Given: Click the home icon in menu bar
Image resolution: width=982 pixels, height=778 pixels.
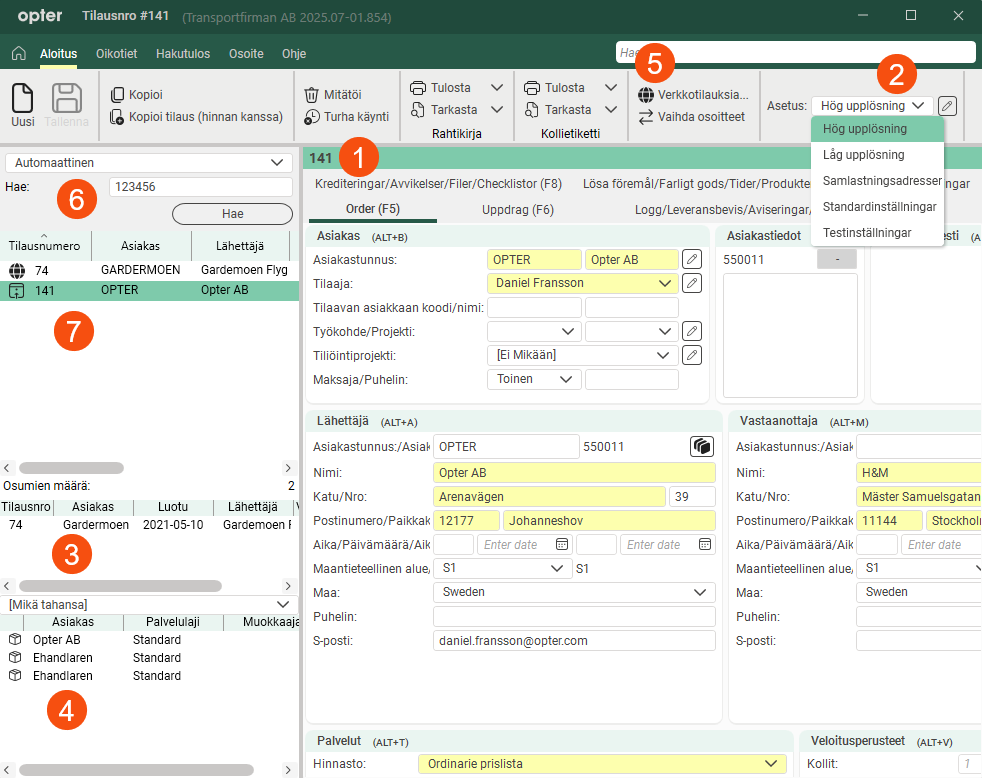Looking at the screenshot, I should pos(18,53).
